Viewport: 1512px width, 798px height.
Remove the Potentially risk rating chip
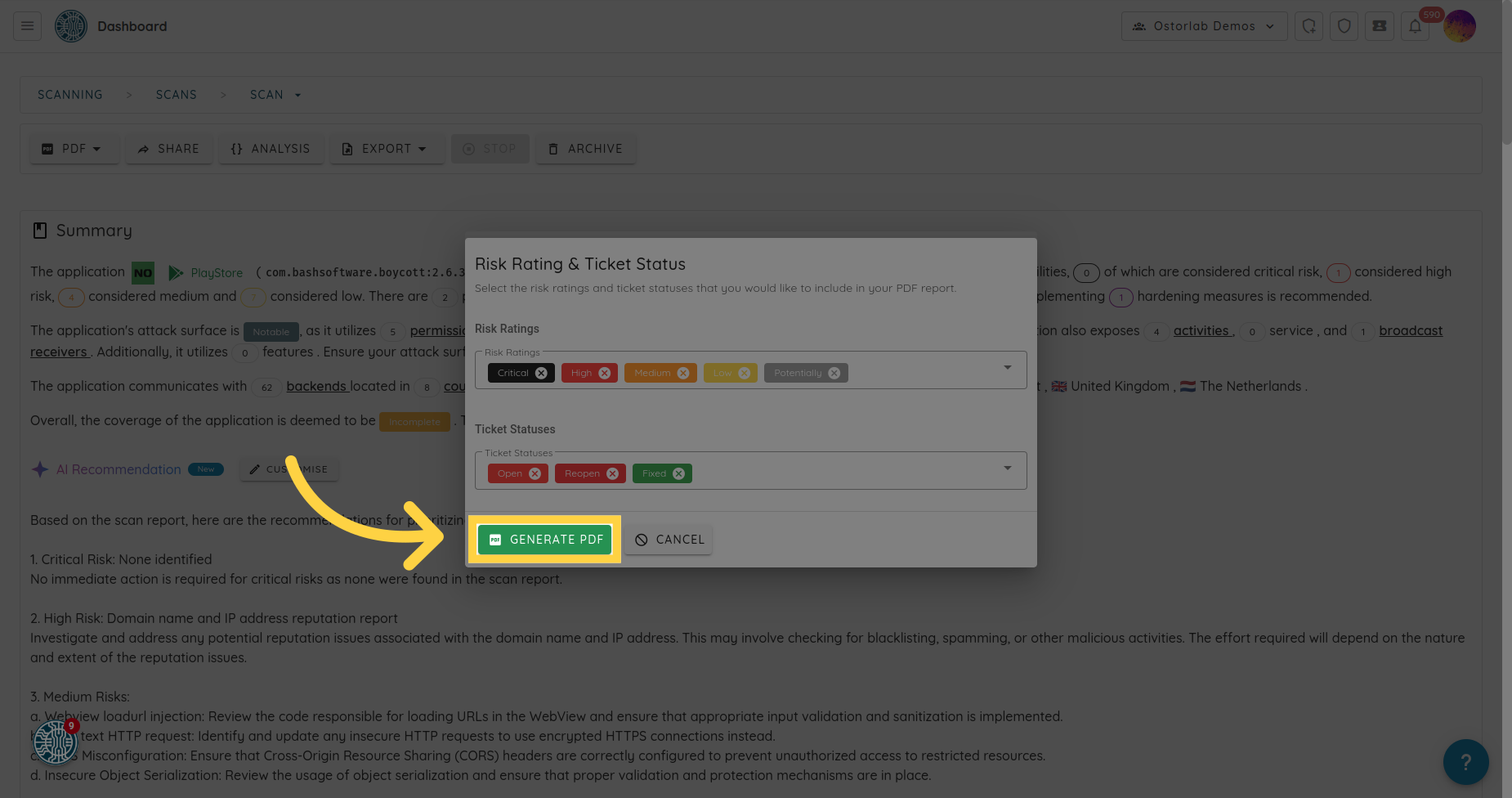(x=834, y=373)
